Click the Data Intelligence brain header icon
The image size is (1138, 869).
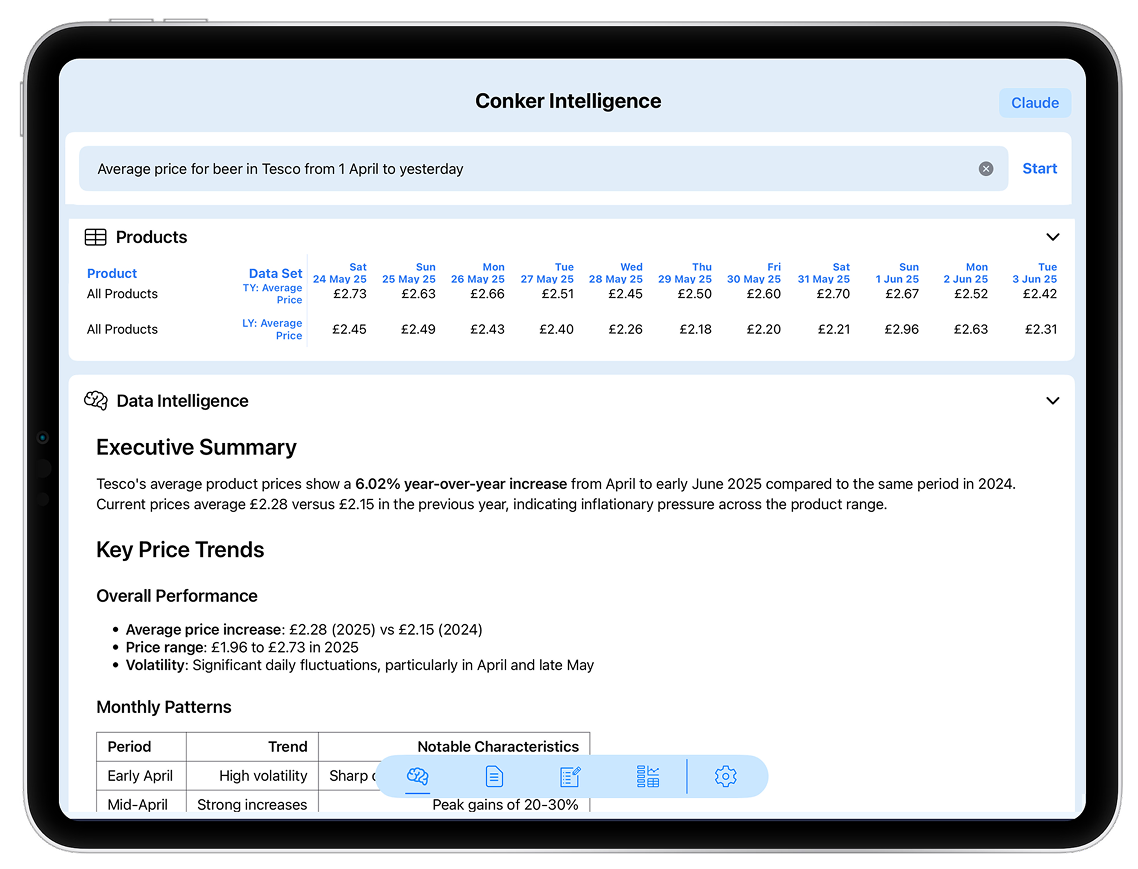click(96, 400)
